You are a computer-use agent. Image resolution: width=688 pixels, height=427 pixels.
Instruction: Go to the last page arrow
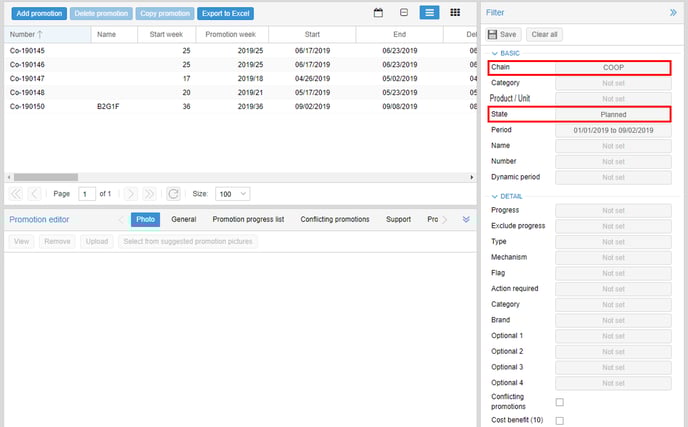149,194
